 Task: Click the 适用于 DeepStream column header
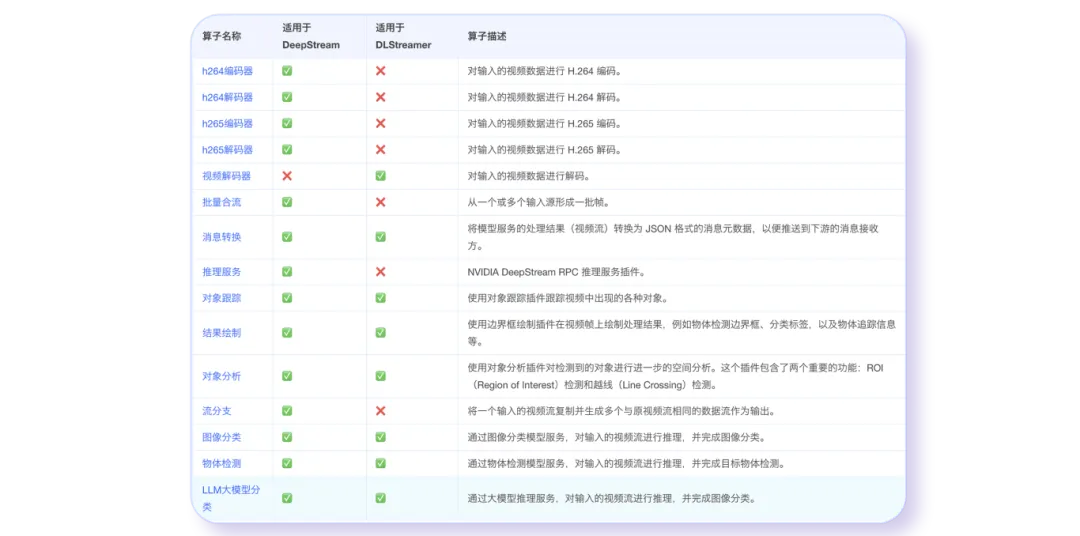[x=311, y=37]
